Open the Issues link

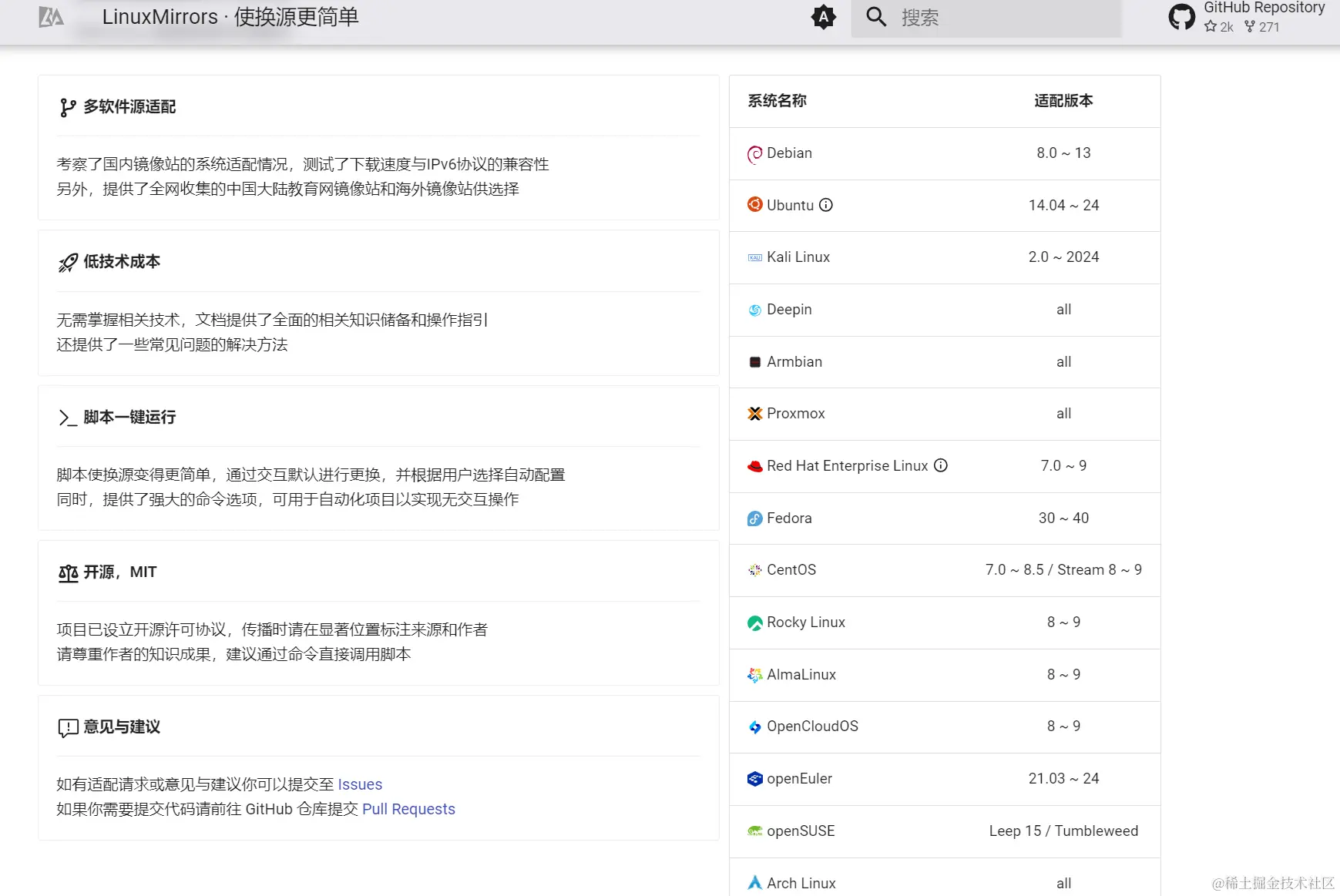tap(360, 784)
